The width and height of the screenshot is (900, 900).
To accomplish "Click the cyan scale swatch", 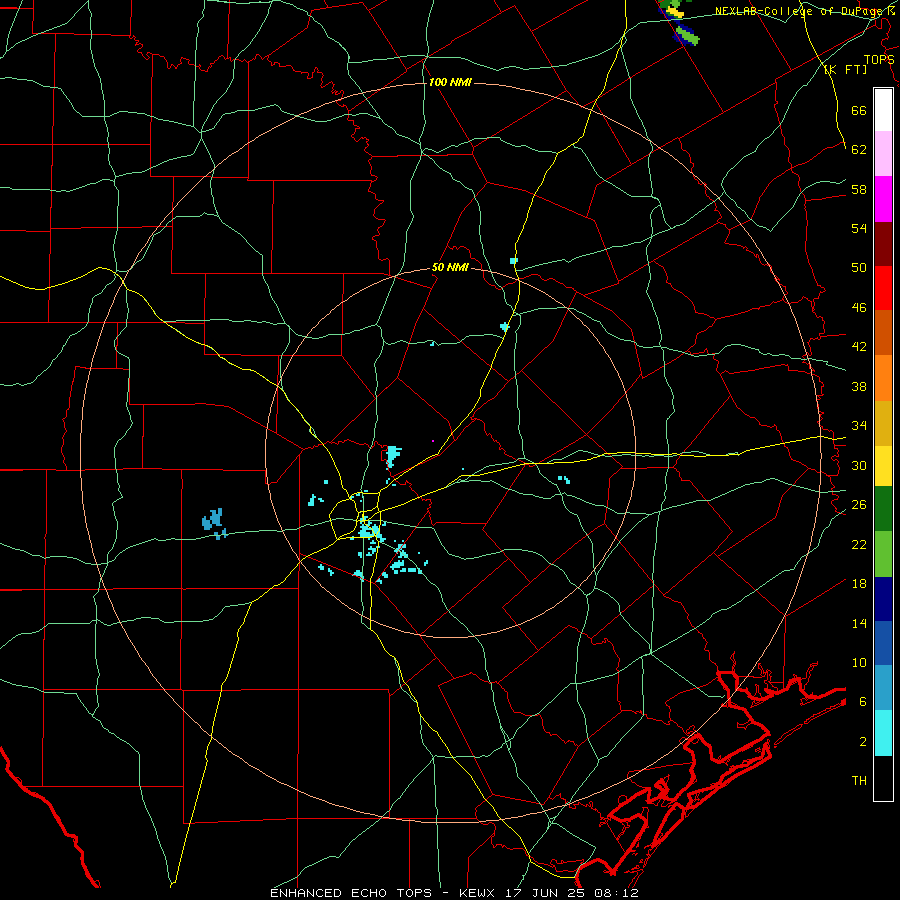I will 883,733.
